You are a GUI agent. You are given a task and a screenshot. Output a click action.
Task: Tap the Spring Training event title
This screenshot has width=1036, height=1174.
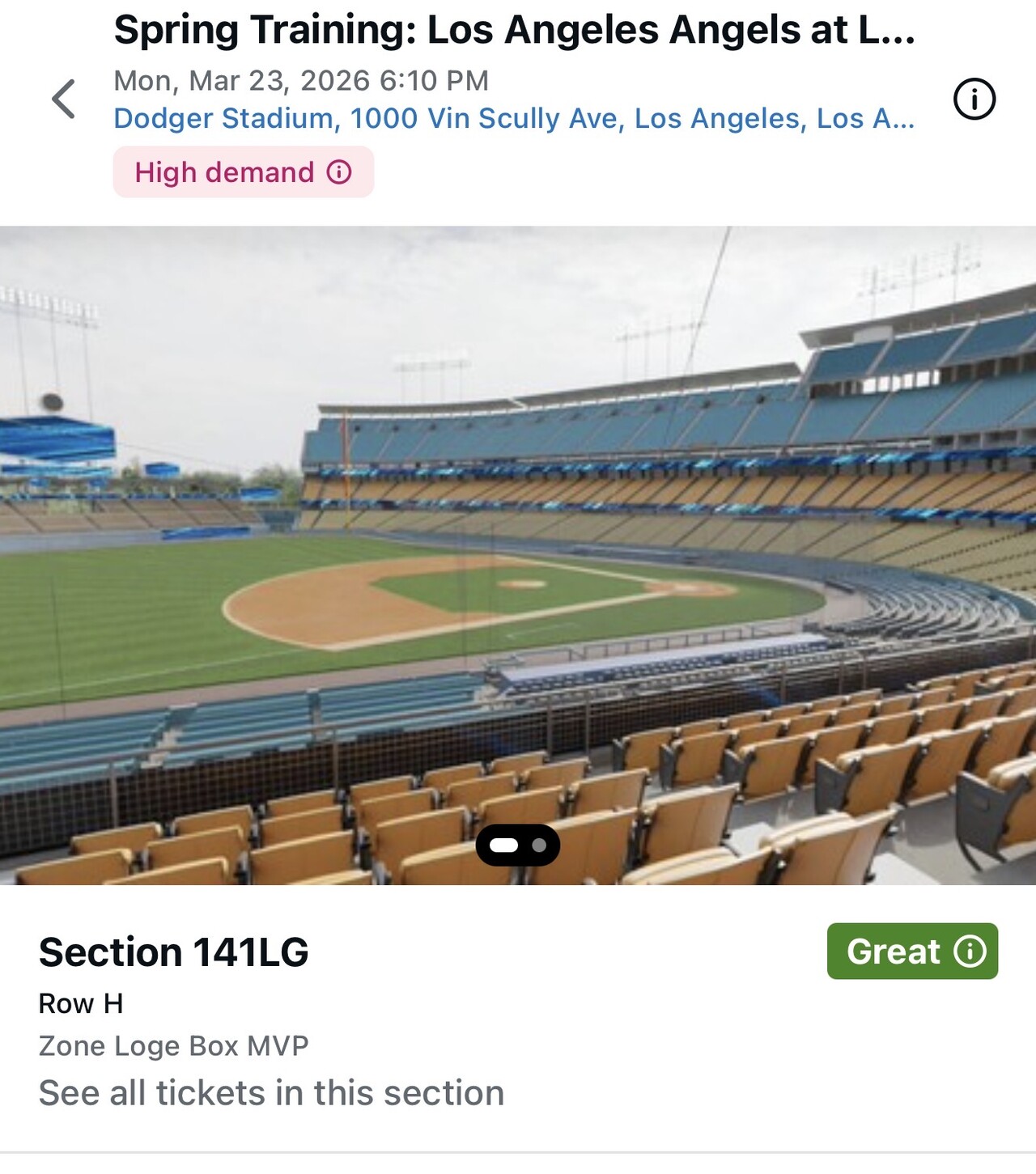(514, 31)
